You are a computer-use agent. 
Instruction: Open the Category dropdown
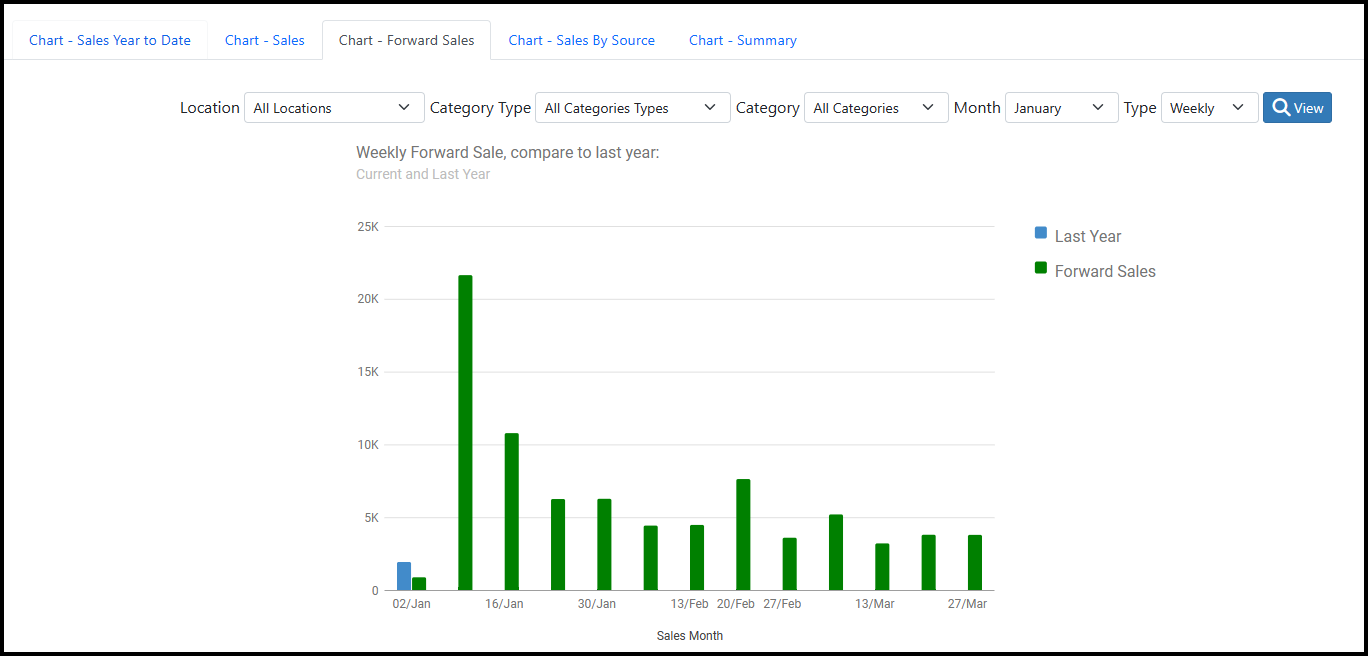pyautogui.click(x=875, y=108)
